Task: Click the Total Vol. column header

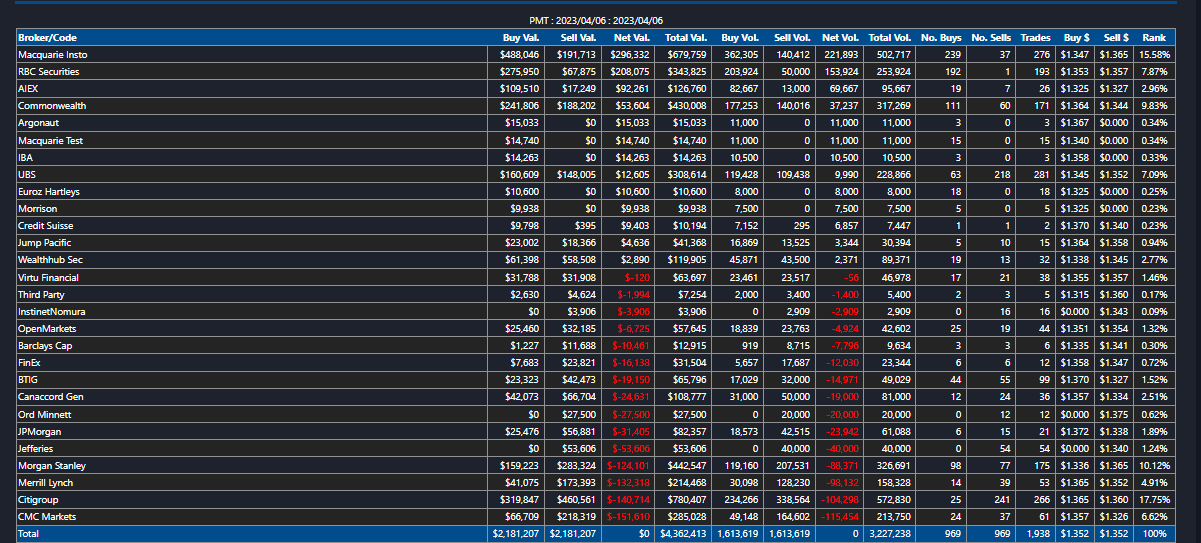Action: [888, 37]
